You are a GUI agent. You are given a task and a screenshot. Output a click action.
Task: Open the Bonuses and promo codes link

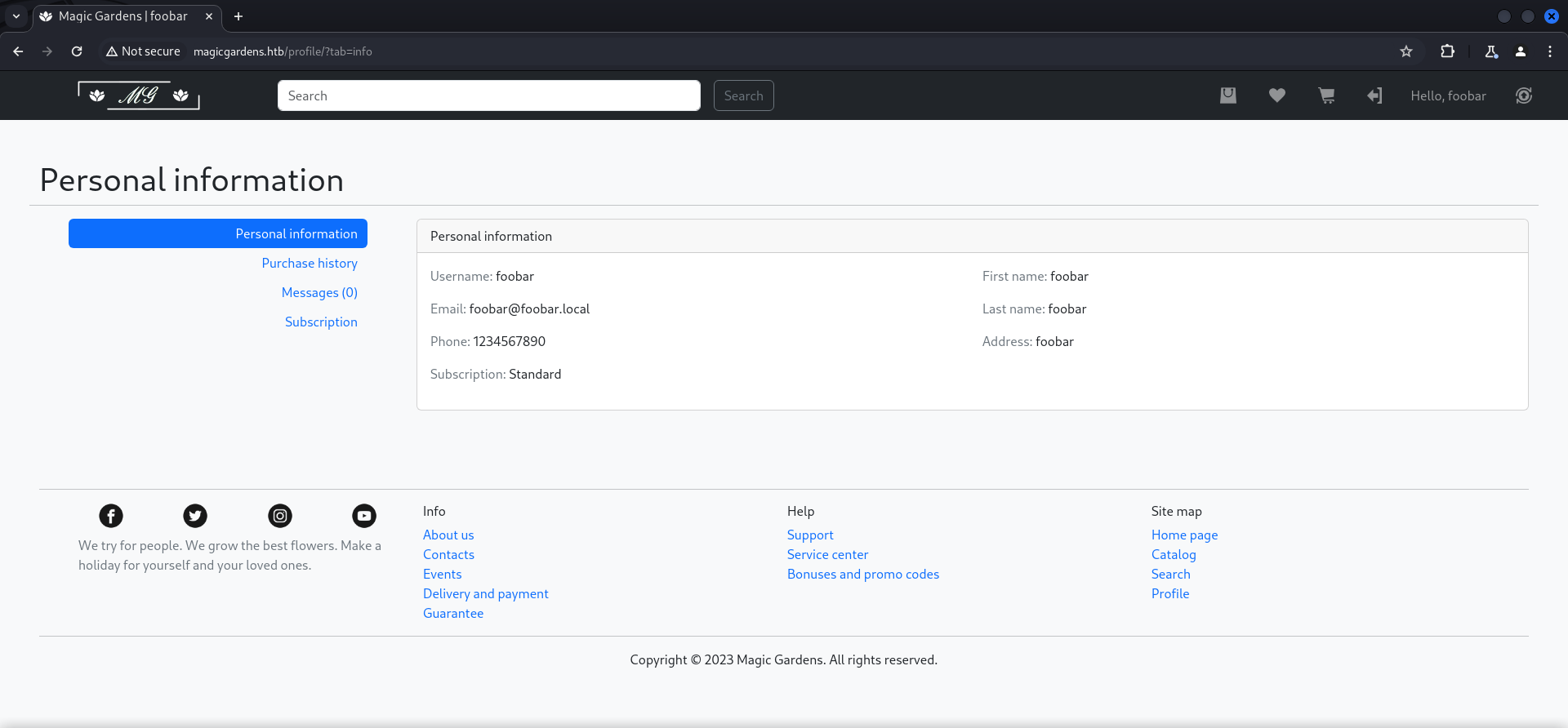pyautogui.click(x=862, y=574)
